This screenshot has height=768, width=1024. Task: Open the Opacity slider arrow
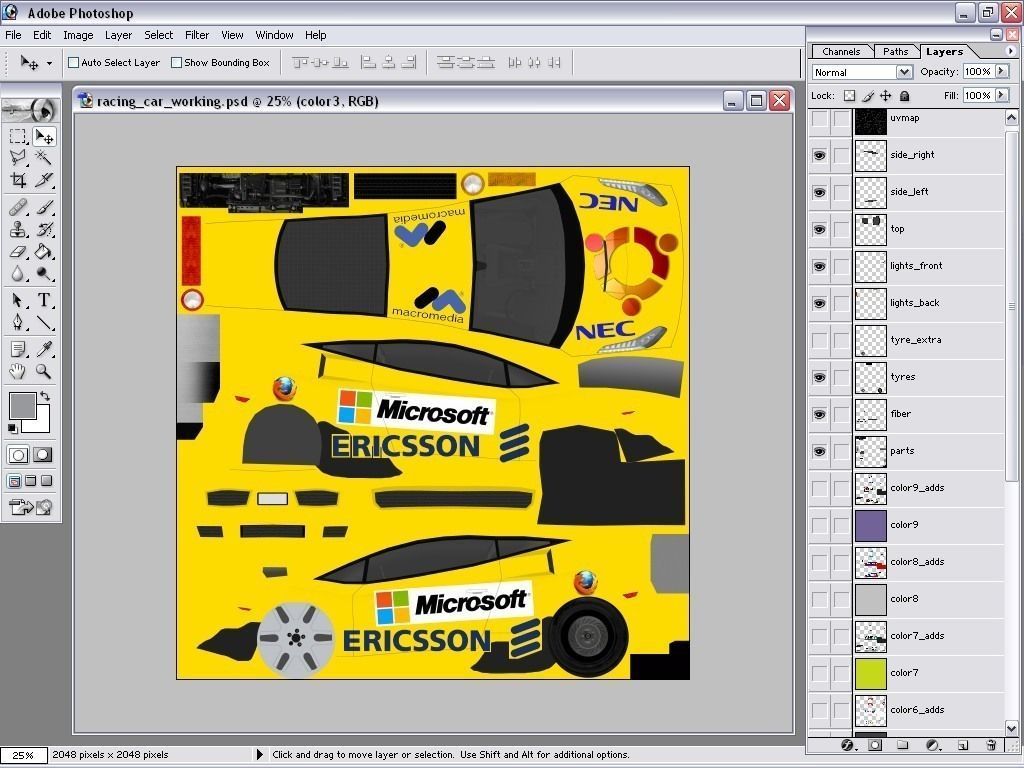click(x=1002, y=71)
